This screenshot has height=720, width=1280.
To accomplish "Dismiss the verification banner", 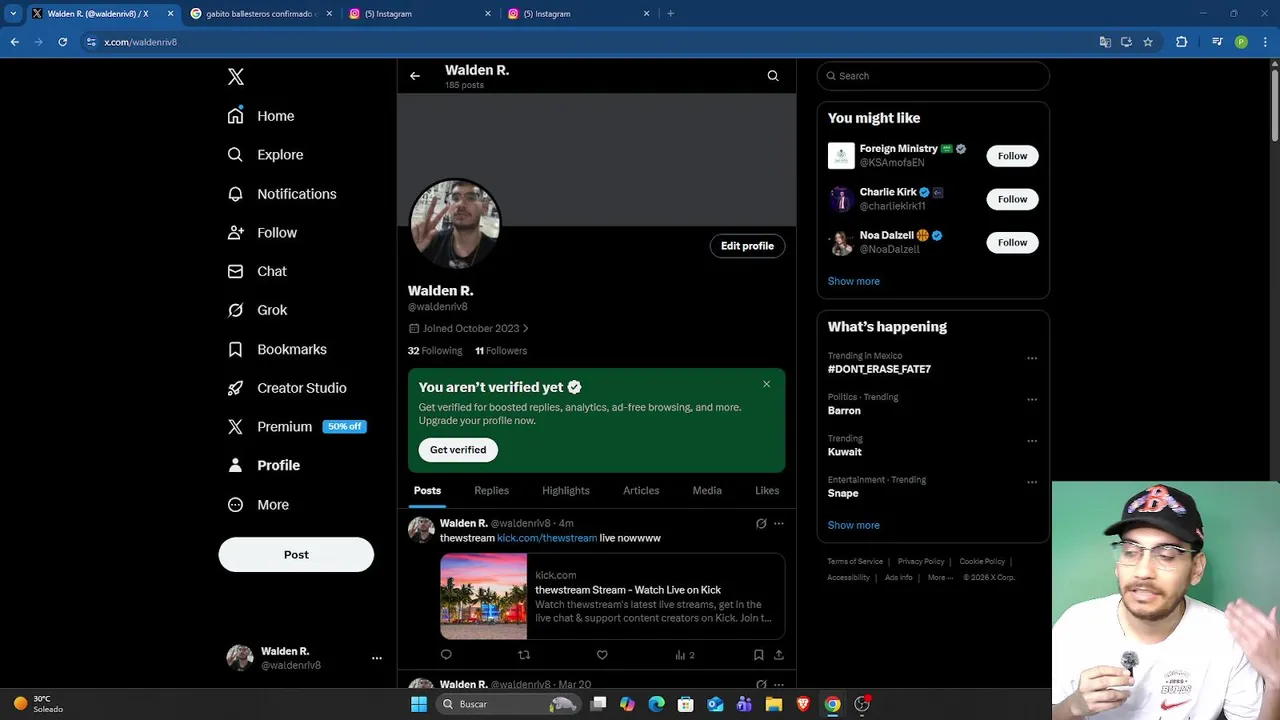I will 767,384.
